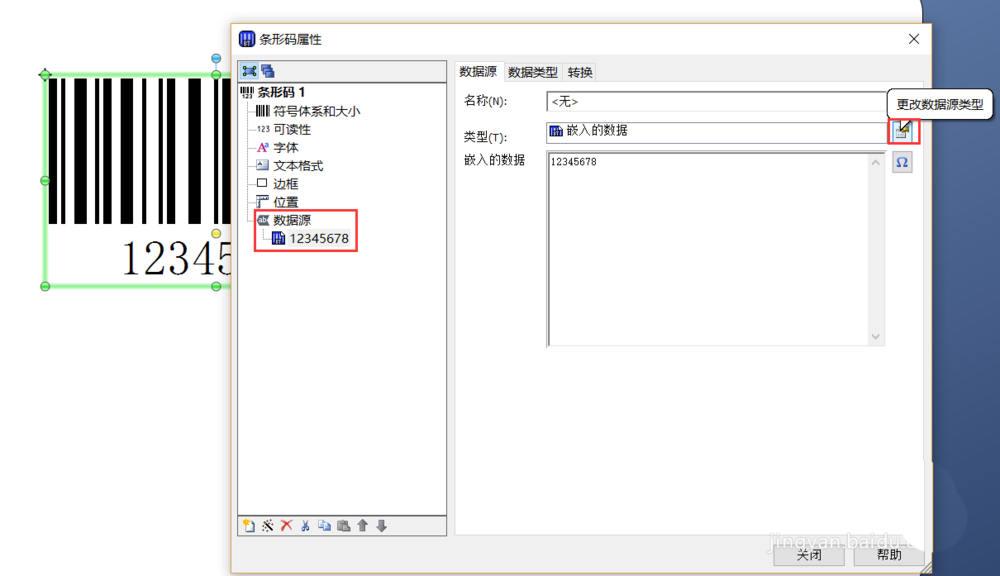
Task: Click the change data source type button
Action: 902,131
